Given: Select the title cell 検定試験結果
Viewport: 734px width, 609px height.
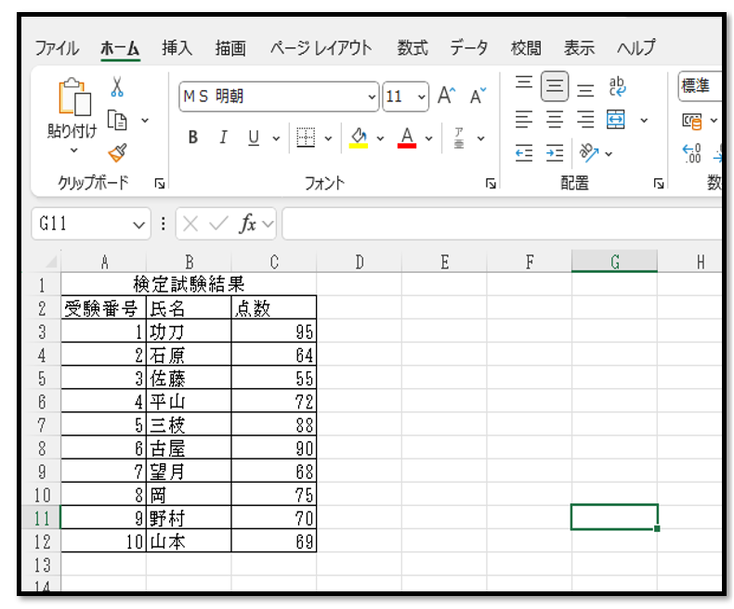Looking at the screenshot, I should (x=189, y=284).
